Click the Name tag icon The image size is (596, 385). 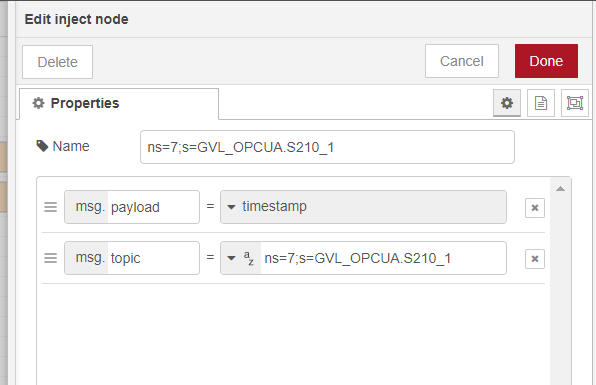42,146
